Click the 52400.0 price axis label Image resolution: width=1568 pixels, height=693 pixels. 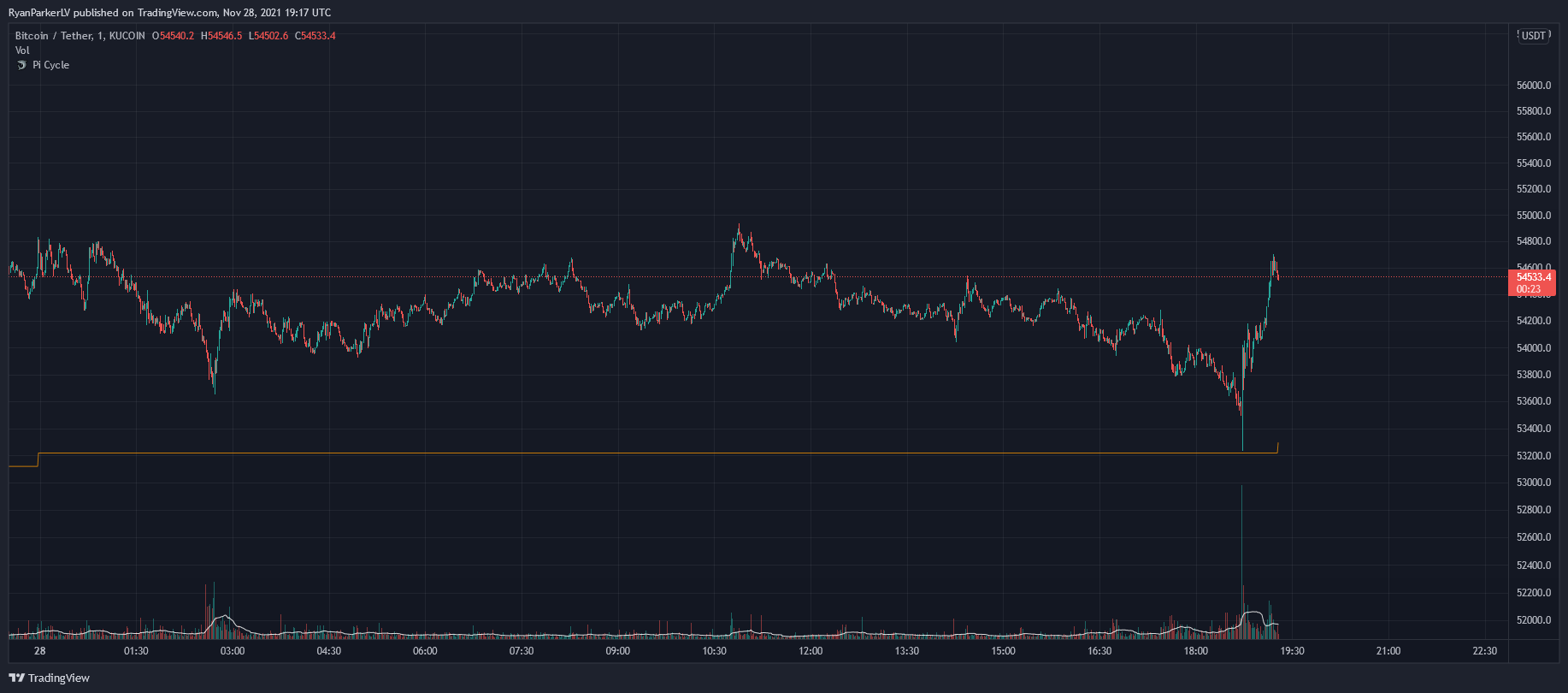pos(1533,566)
